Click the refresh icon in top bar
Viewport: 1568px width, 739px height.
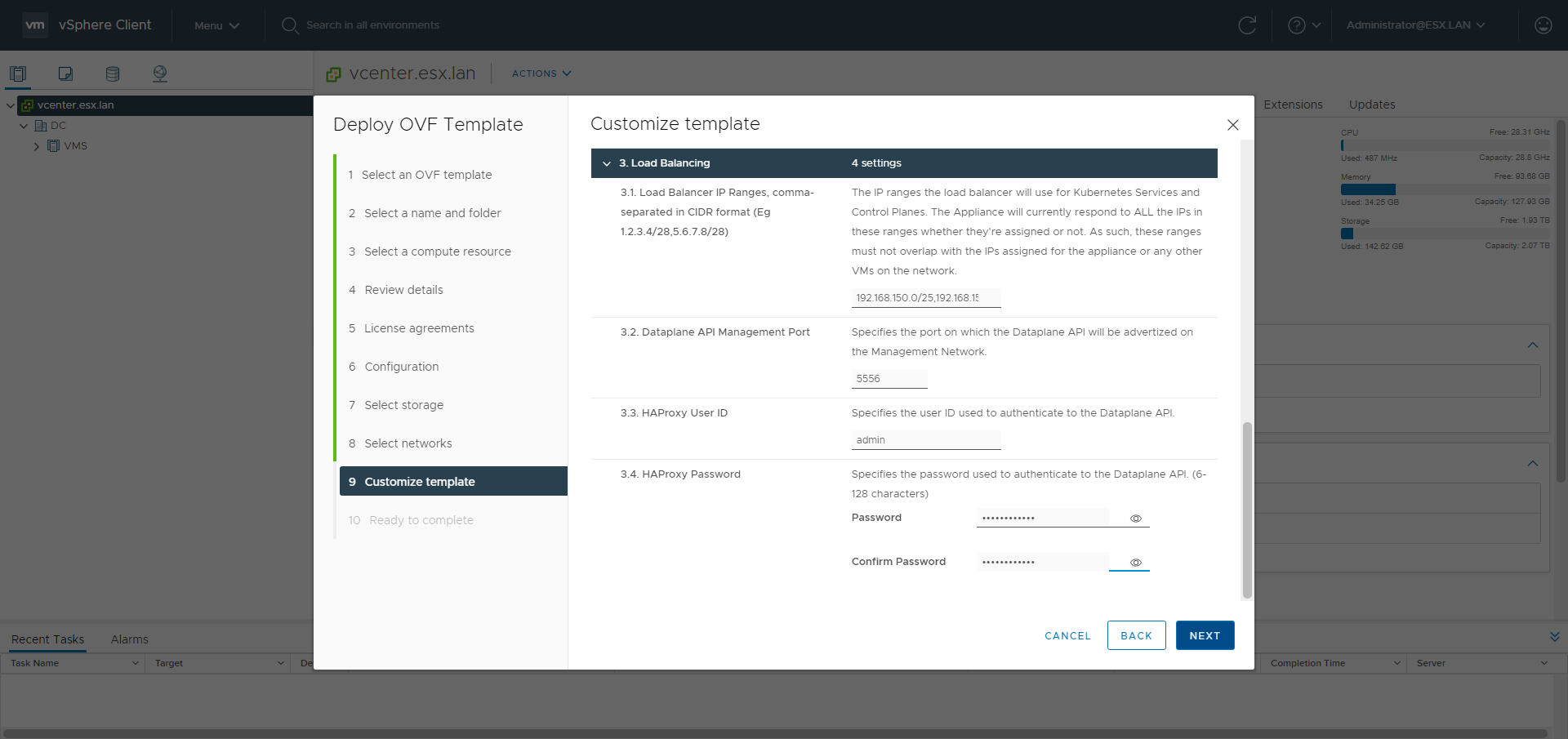click(1247, 25)
